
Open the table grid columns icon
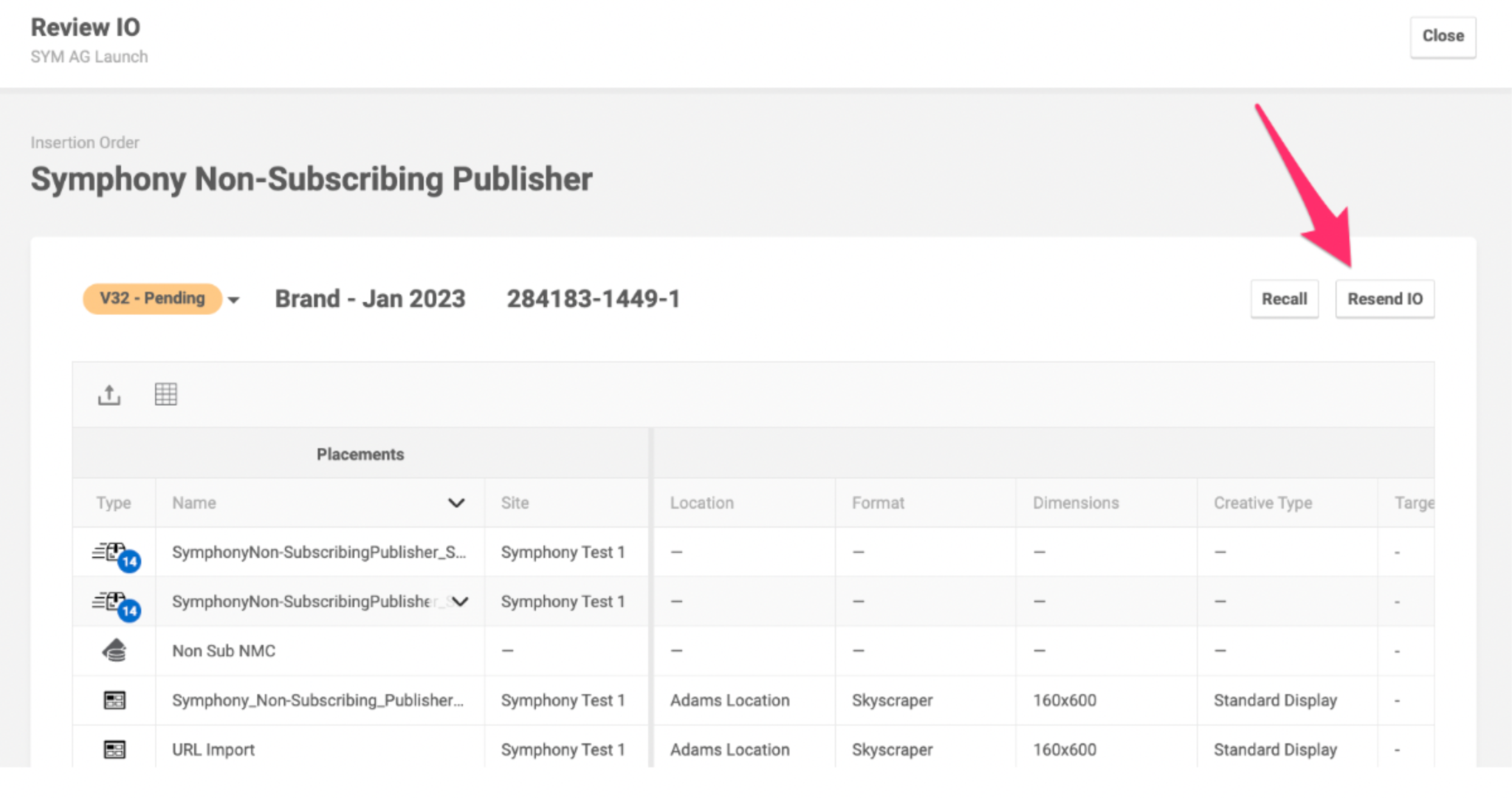[x=165, y=394]
